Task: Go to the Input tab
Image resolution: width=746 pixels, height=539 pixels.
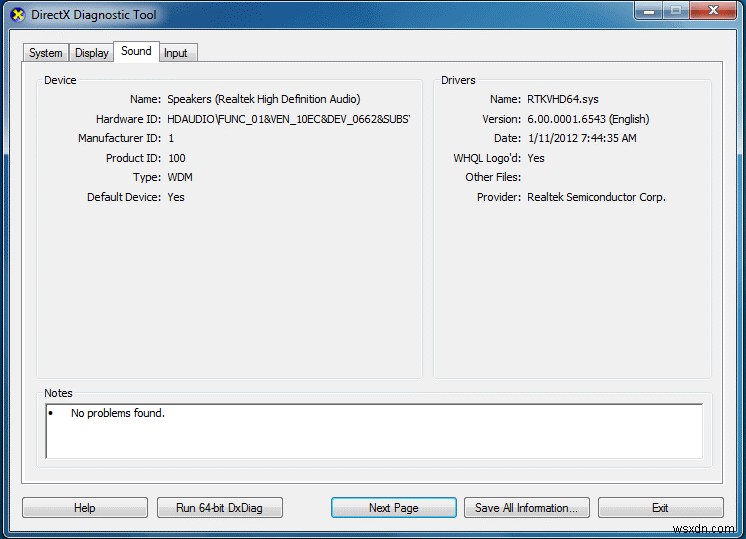Action: (x=176, y=53)
